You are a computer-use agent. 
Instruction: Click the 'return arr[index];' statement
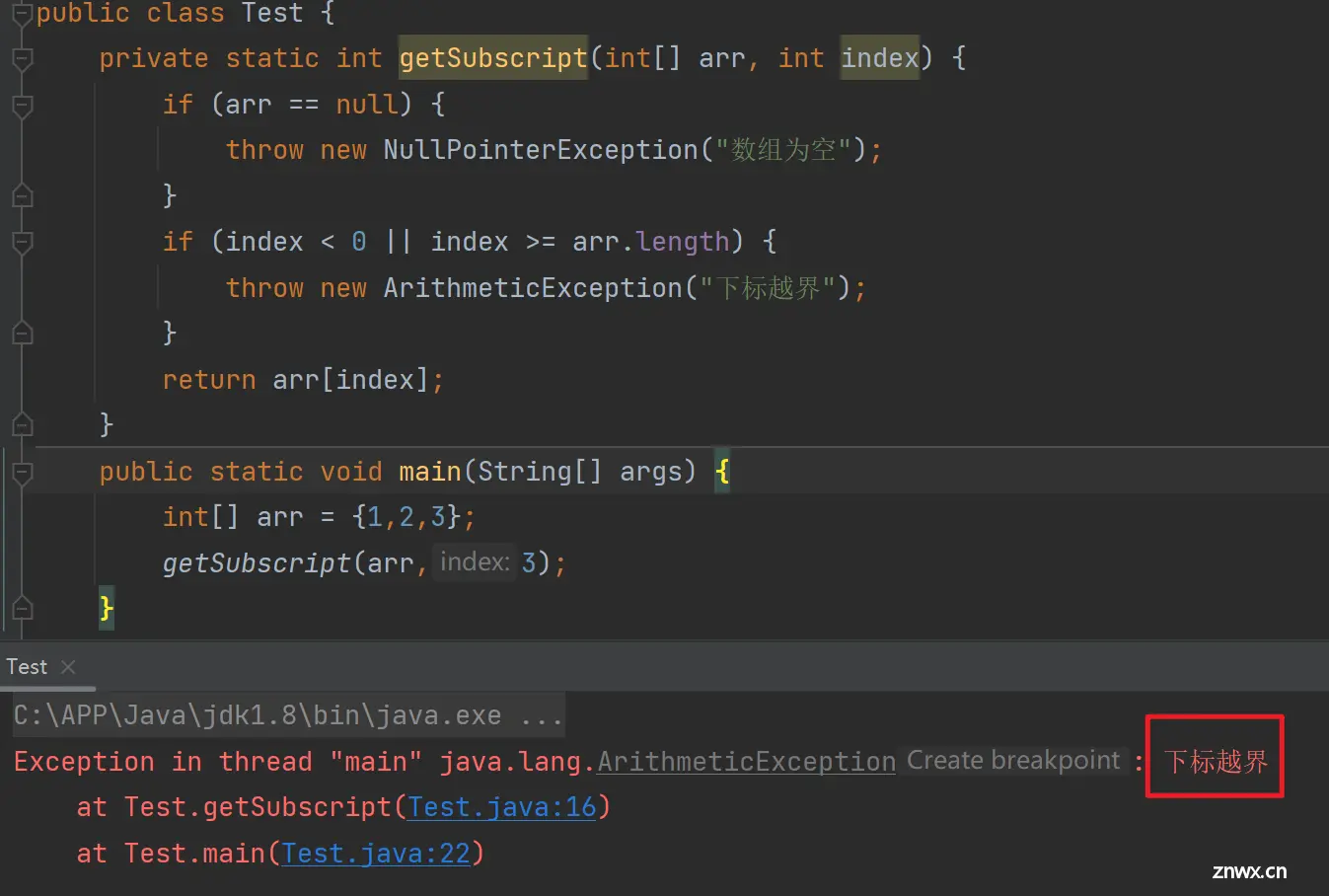click(x=303, y=380)
